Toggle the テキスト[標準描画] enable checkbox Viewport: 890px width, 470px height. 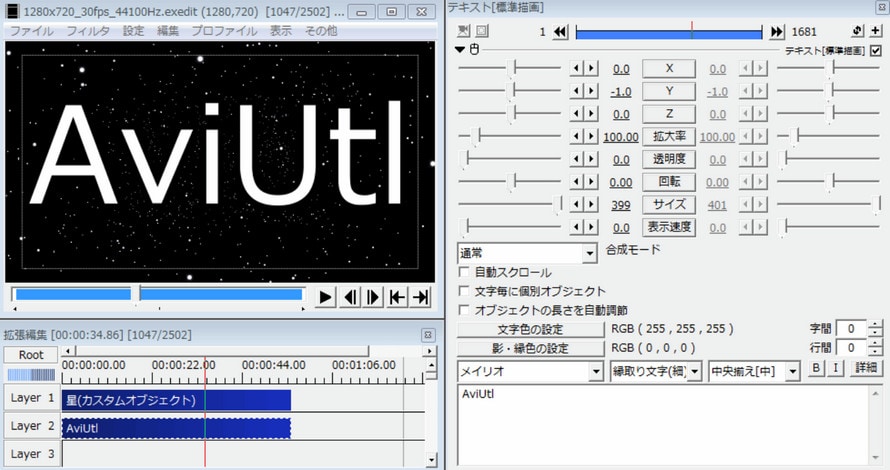pos(876,50)
